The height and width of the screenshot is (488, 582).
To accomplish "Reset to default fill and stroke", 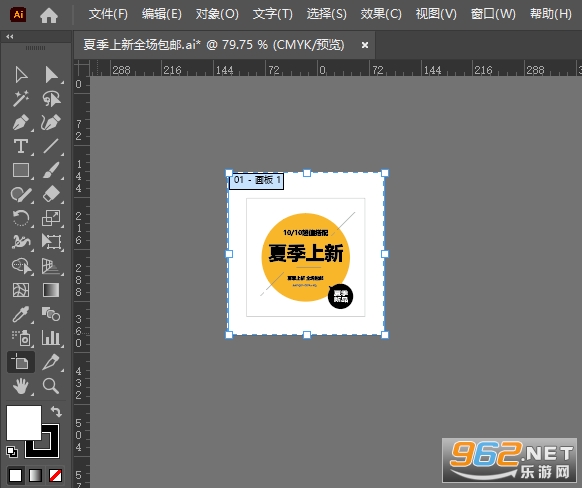I will click(12, 452).
